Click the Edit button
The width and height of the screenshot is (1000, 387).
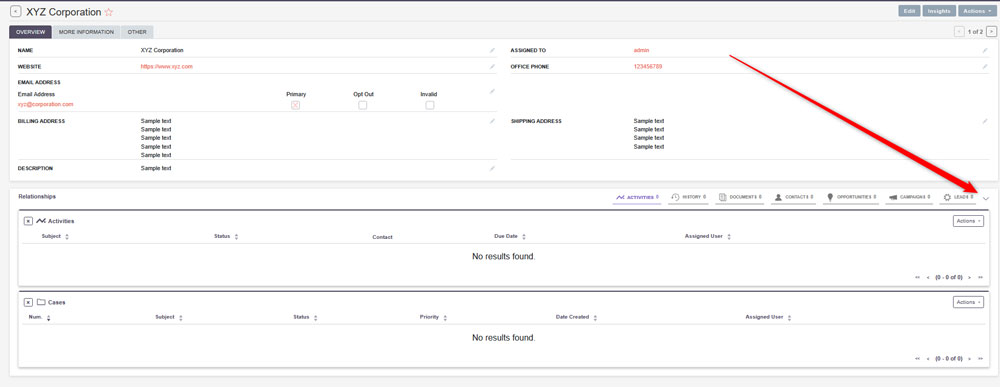click(909, 11)
